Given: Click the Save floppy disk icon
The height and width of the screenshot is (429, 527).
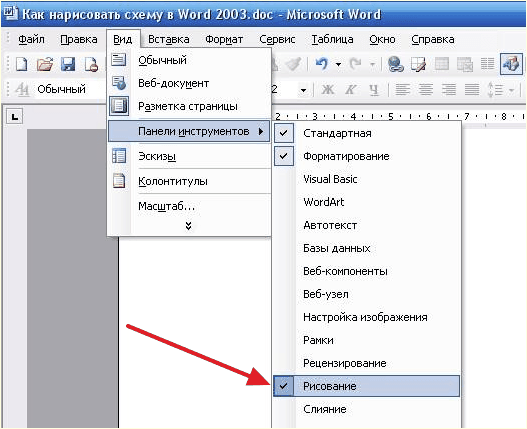Looking at the screenshot, I should pos(68,64).
